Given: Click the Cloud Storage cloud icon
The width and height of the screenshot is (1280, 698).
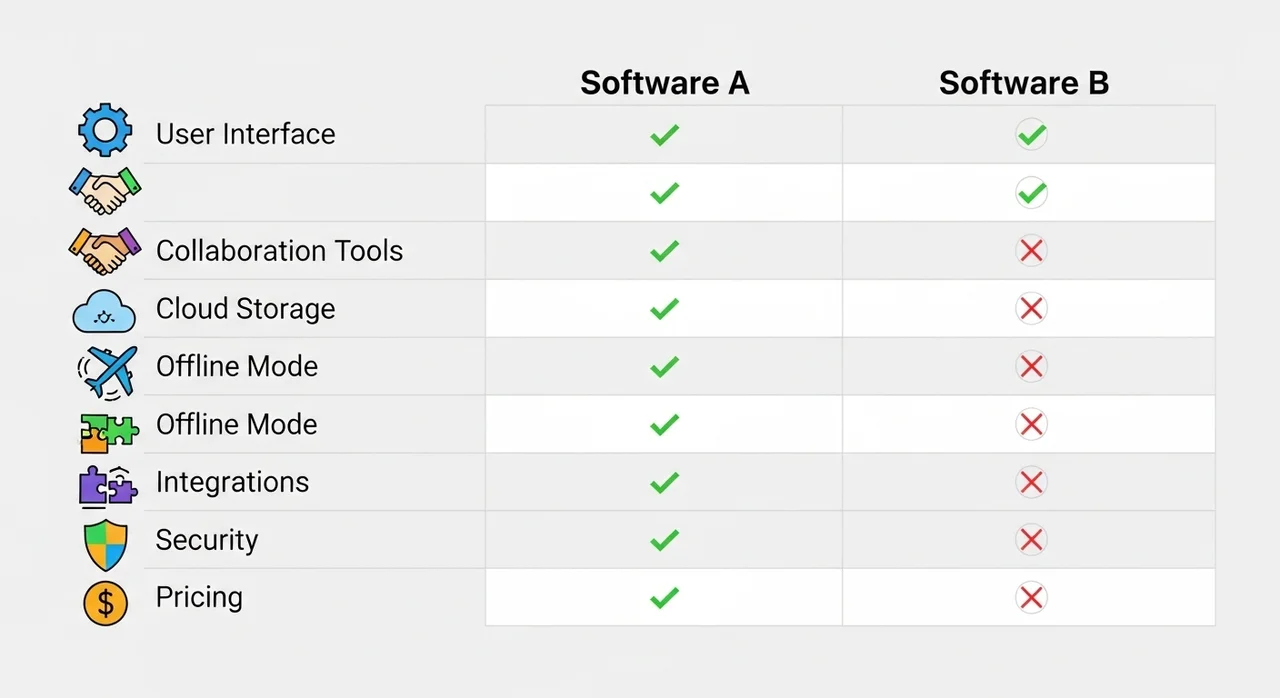Looking at the screenshot, I should click(104, 311).
